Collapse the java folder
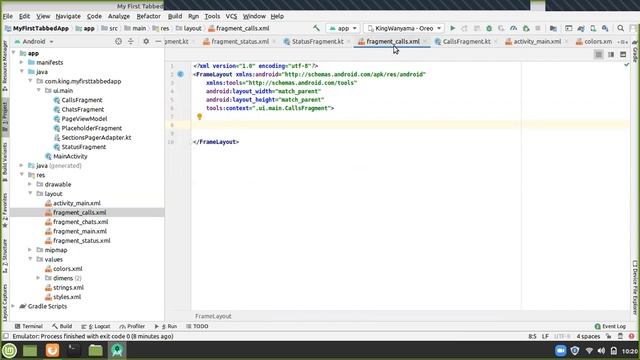640x360 pixels. pyautogui.click(x=22, y=72)
